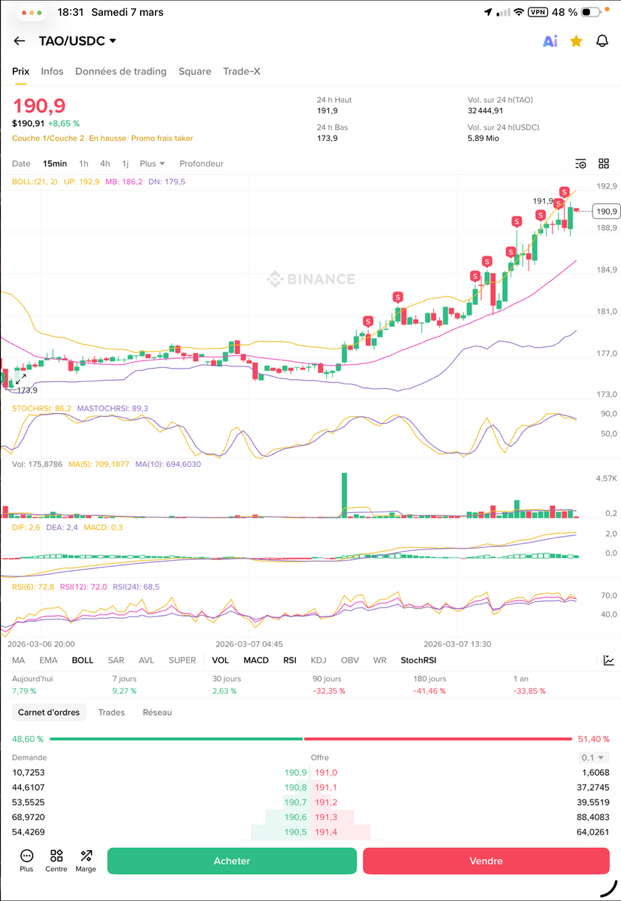
Task: Open Centre grid icon in bottom bar
Action: [56, 860]
